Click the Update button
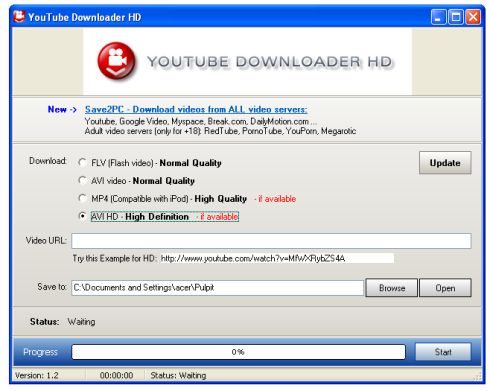 [x=445, y=163]
